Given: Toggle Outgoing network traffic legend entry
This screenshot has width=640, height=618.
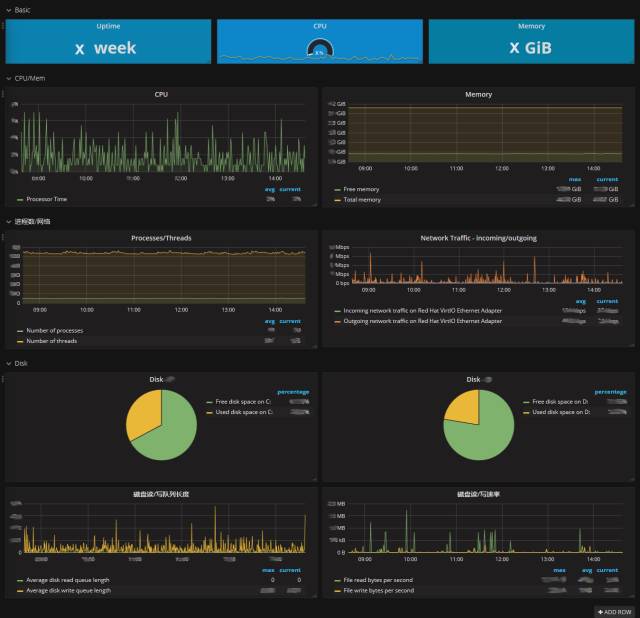Looking at the screenshot, I should pyautogui.click(x=422, y=321).
